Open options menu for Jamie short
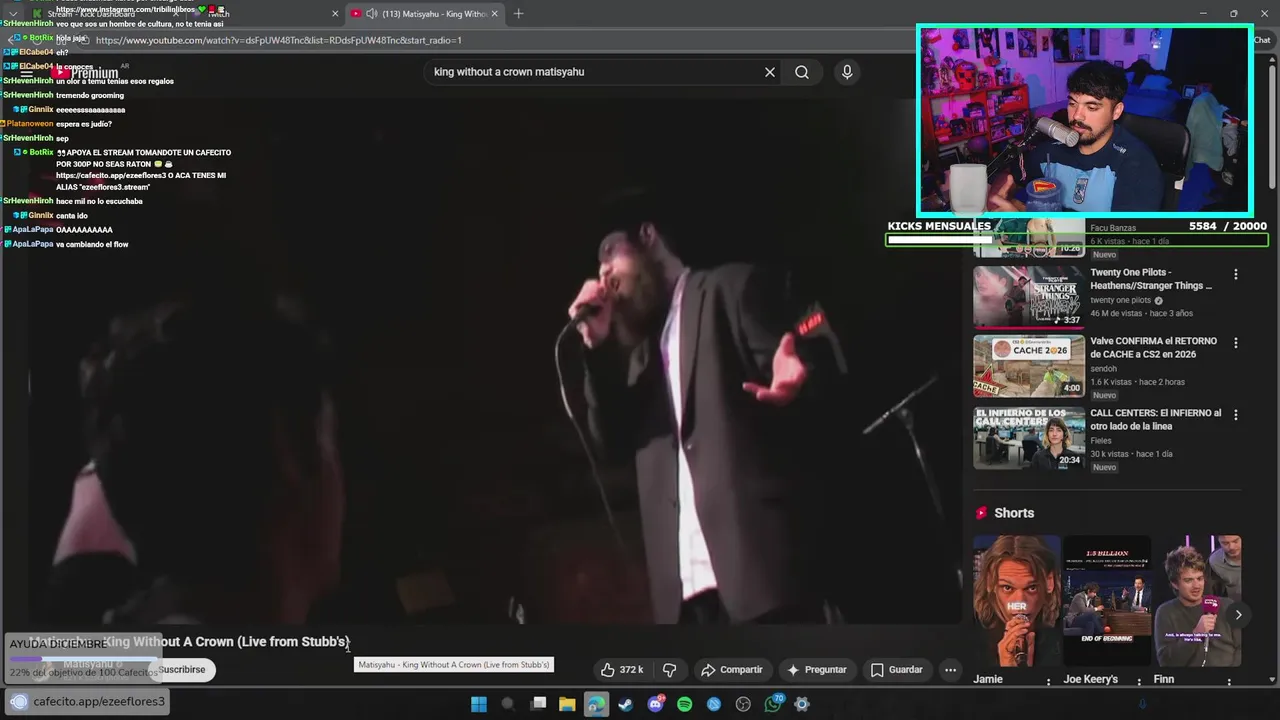 [x=1048, y=681]
